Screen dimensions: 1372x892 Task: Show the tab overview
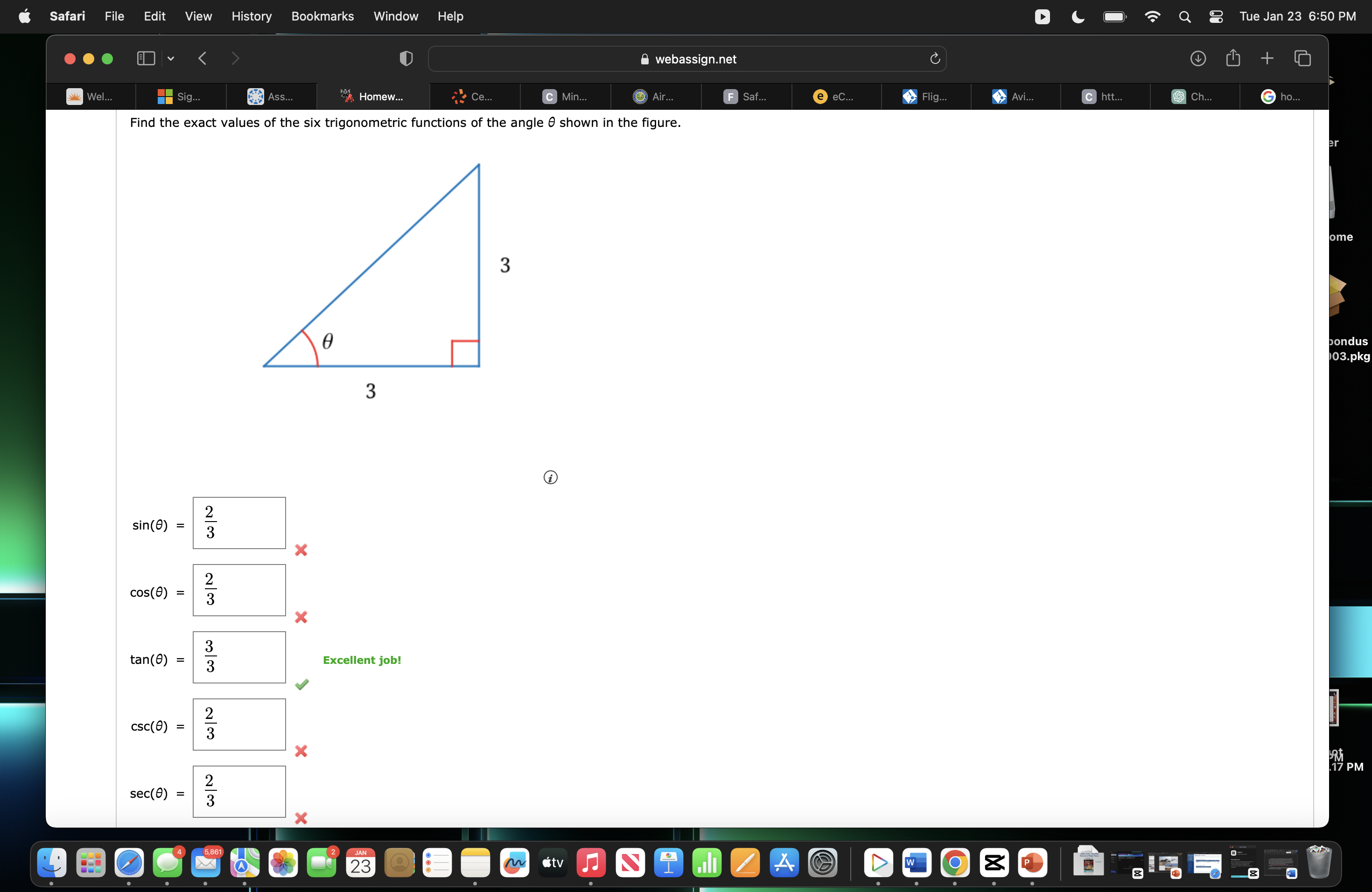[x=1303, y=58]
